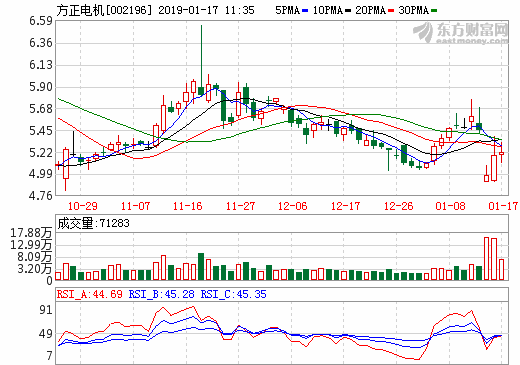Viewport: 520px width, 365px height.
Task: Click the 12-26 date axis label
Action: 398,206
